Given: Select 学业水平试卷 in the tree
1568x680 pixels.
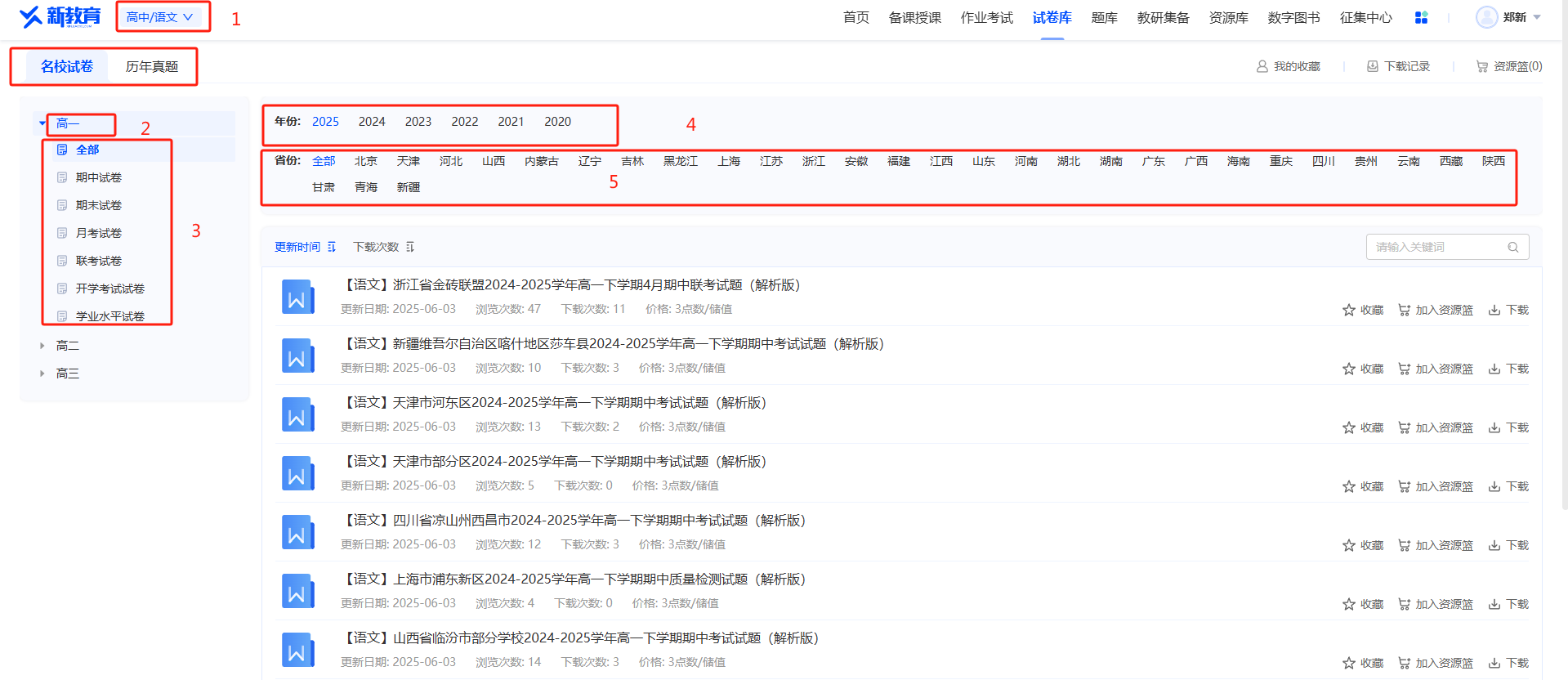Looking at the screenshot, I should pos(109,316).
